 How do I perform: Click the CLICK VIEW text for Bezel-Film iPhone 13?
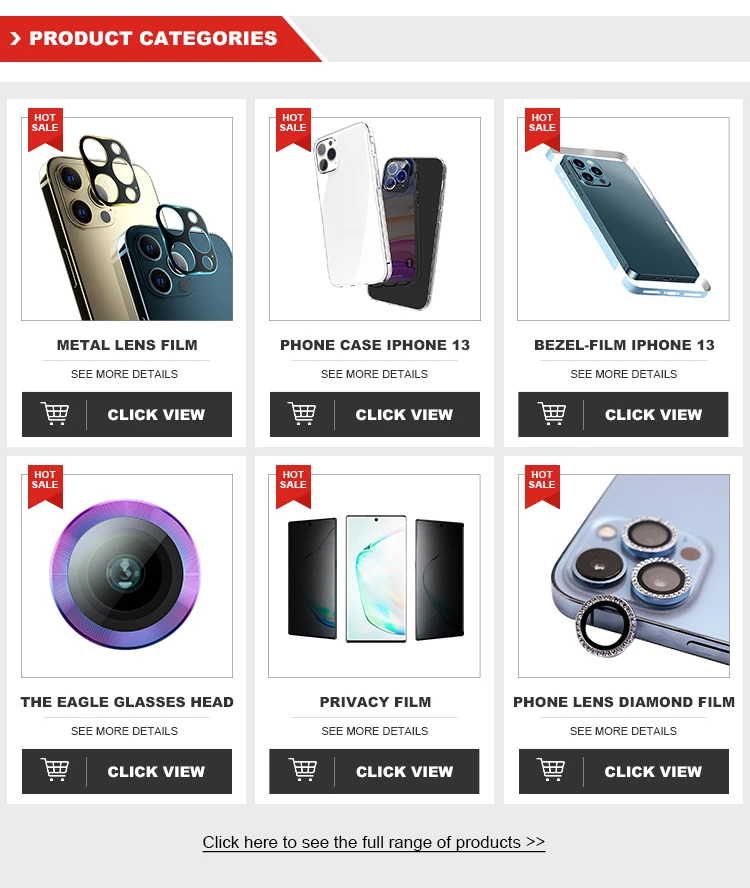(x=653, y=415)
